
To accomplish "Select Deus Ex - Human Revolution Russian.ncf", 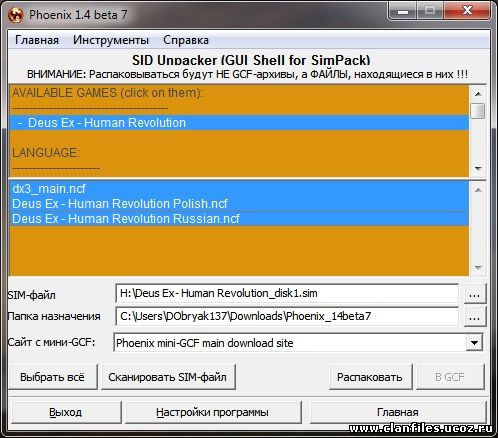I will [x=239, y=219].
